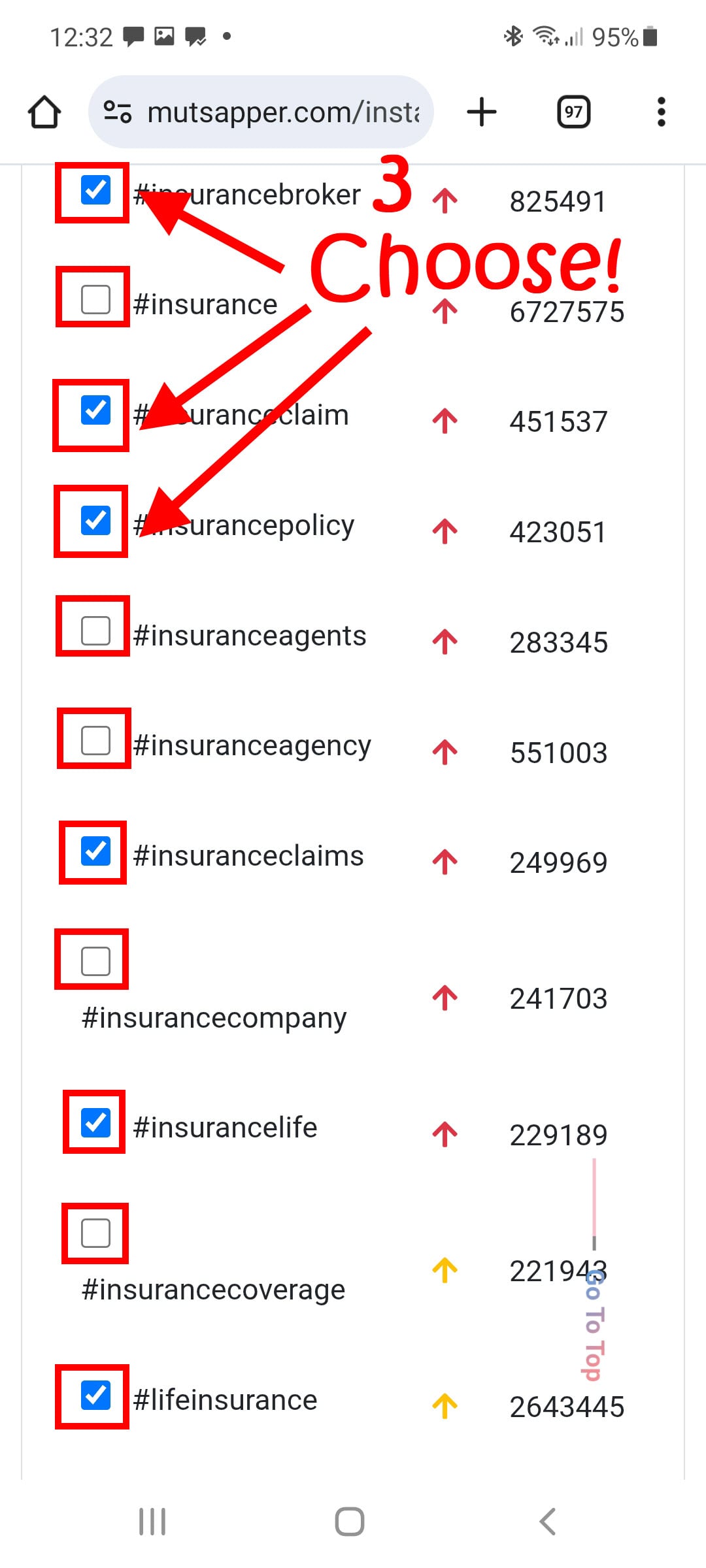Click the Go To Top link
Screen dimensions: 706x1568
[594, 1325]
